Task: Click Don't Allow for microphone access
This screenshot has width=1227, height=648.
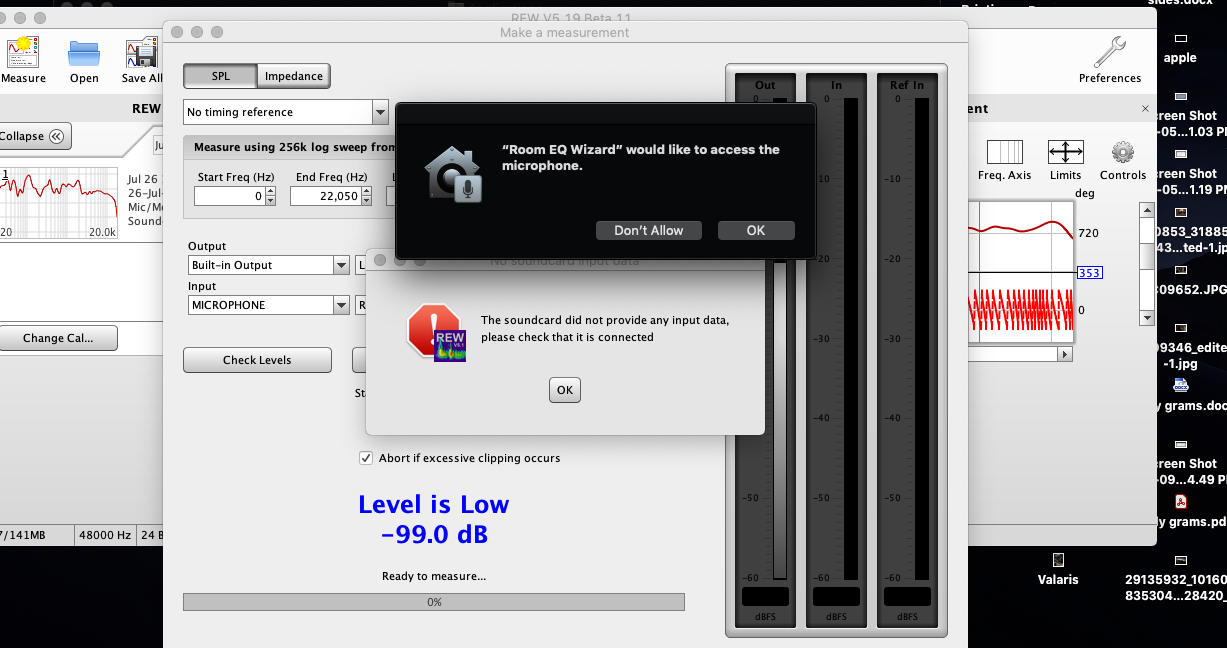Action: tap(649, 230)
